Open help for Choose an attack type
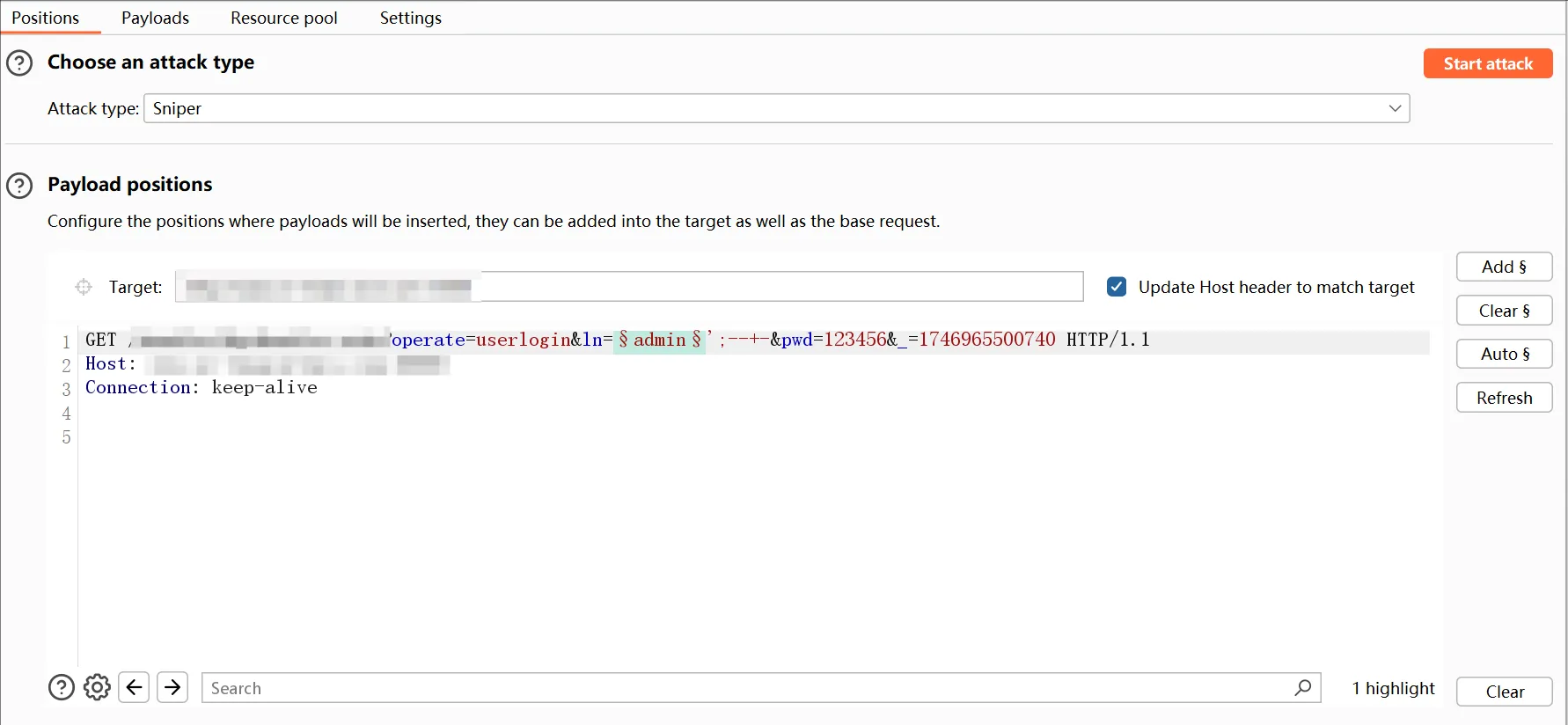 click(19, 63)
